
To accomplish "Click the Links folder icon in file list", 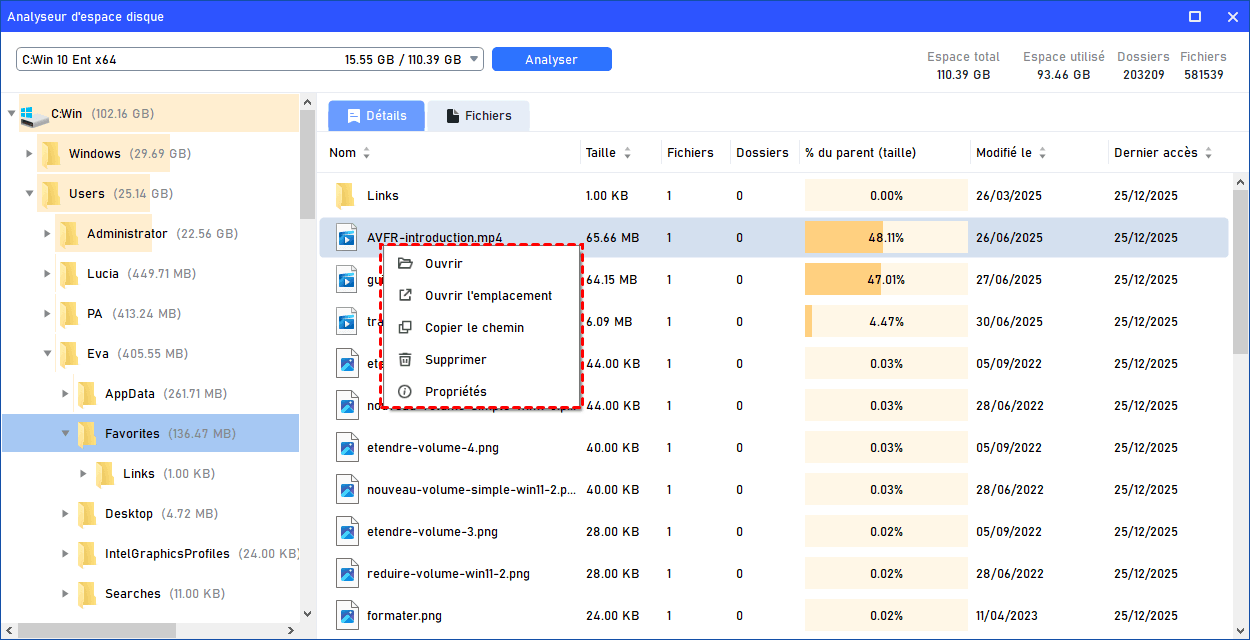I will pyautogui.click(x=346, y=196).
